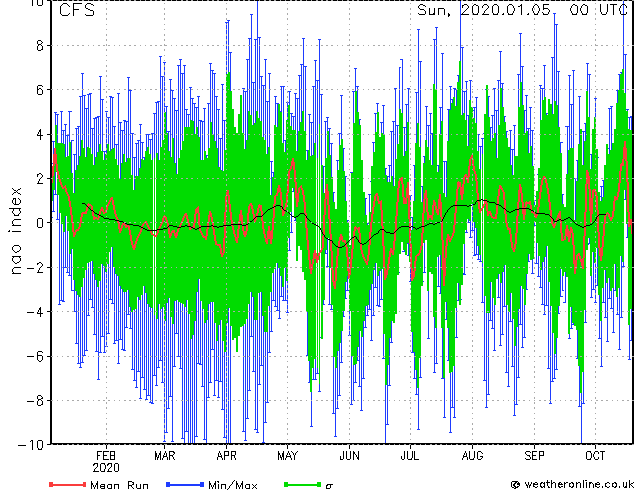
Task: Click the MAY month label
Action: click(x=287, y=456)
